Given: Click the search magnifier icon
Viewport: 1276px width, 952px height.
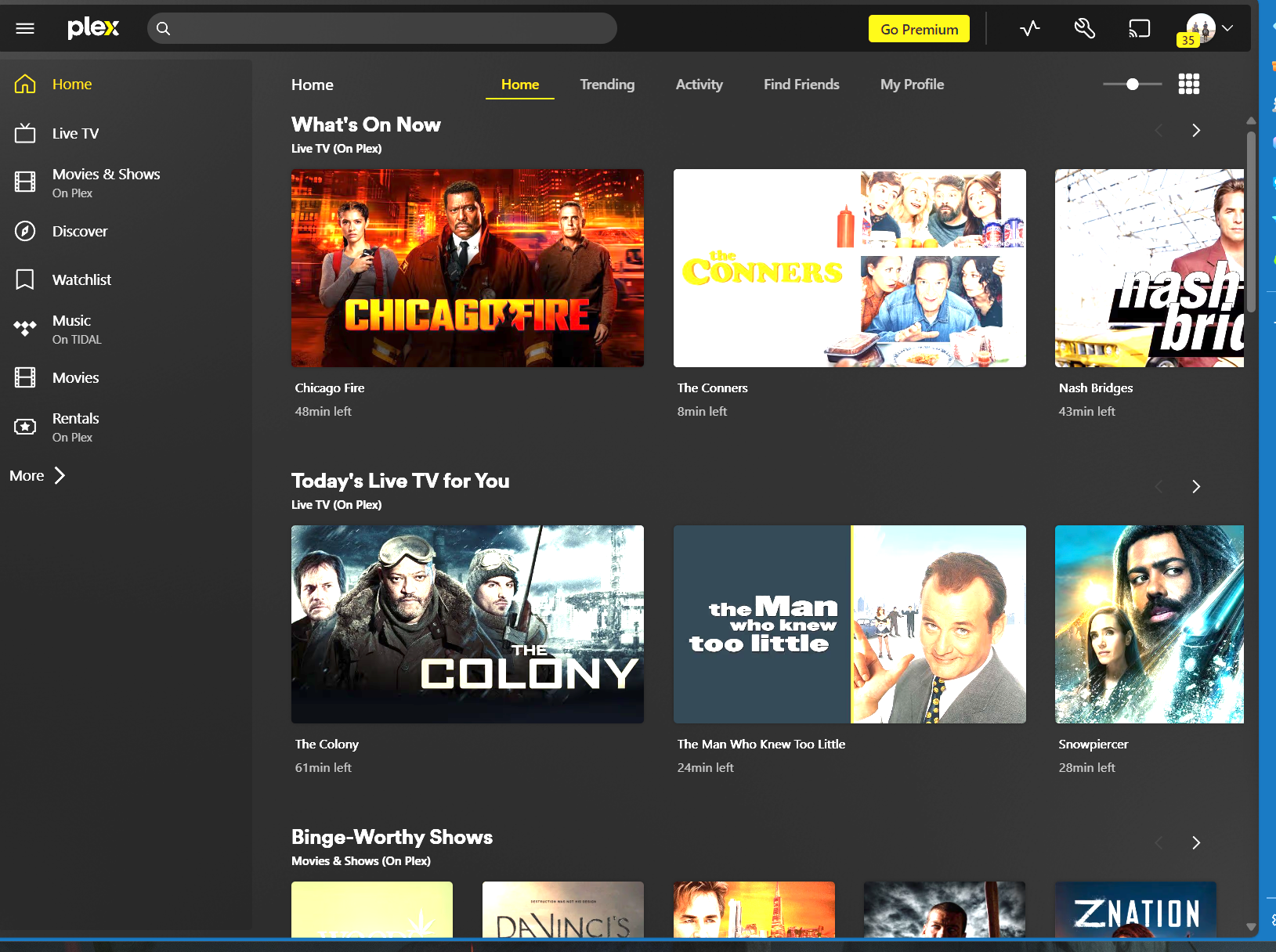Looking at the screenshot, I should pyautogui.click(x=163, y=29).
